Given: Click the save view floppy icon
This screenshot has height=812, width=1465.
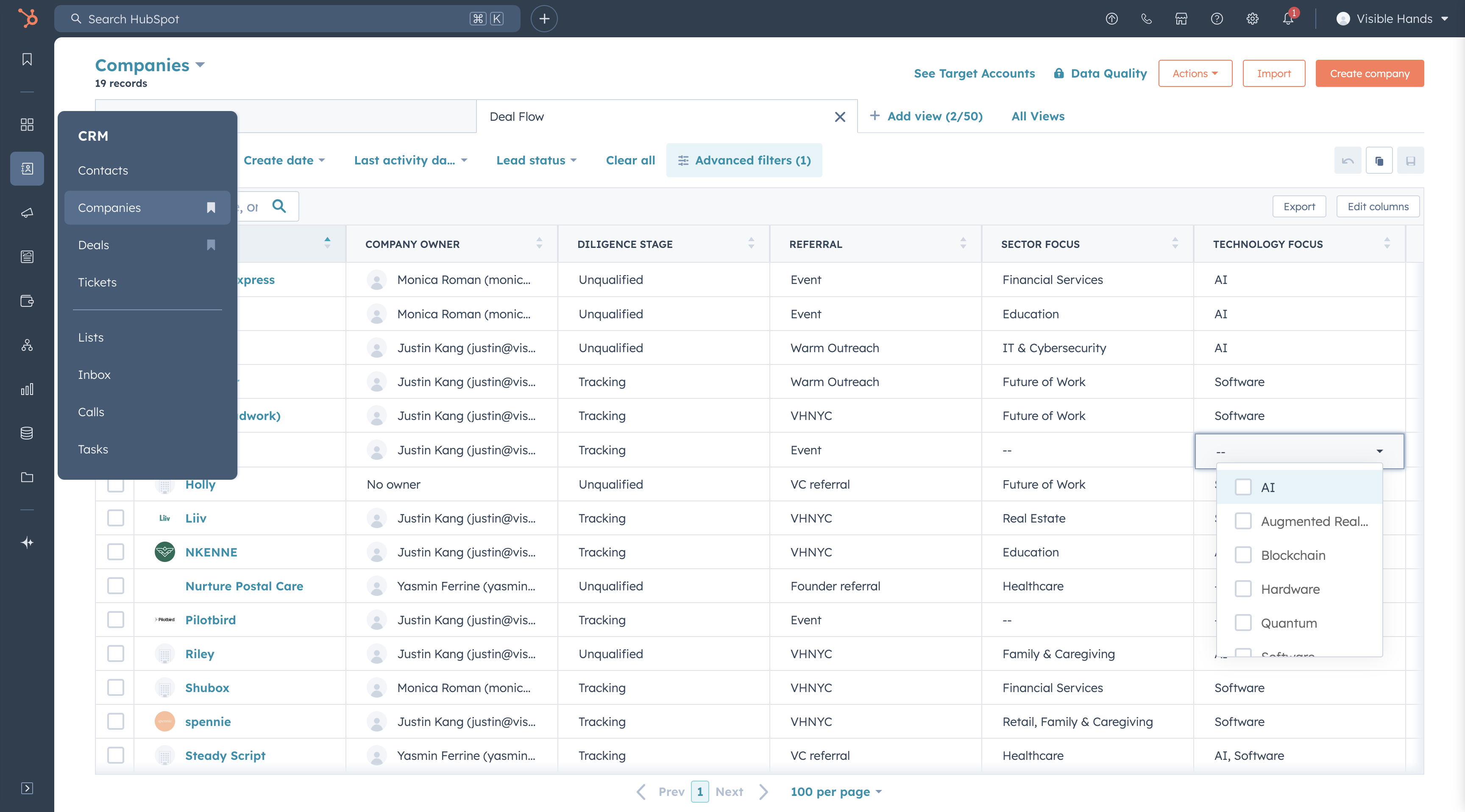Looking at the screenshot, I should click(x=1410, y=161).
